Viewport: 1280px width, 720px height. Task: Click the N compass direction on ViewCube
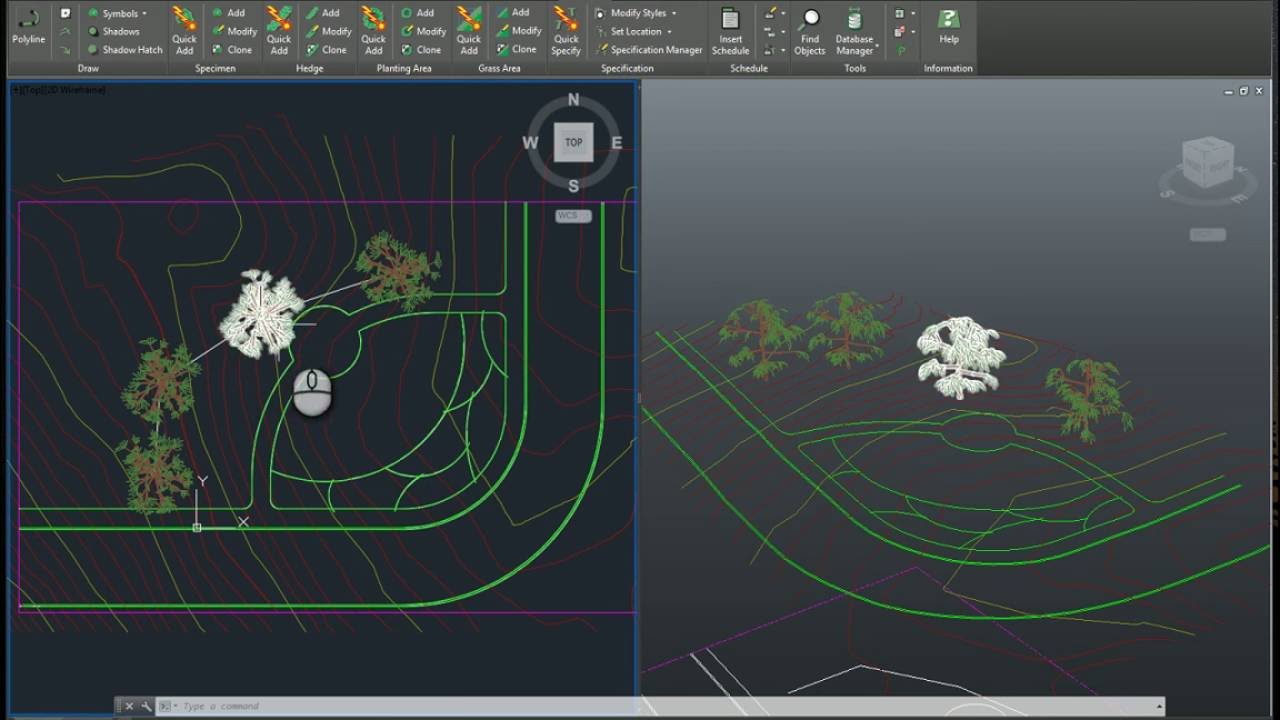(573, 99)
